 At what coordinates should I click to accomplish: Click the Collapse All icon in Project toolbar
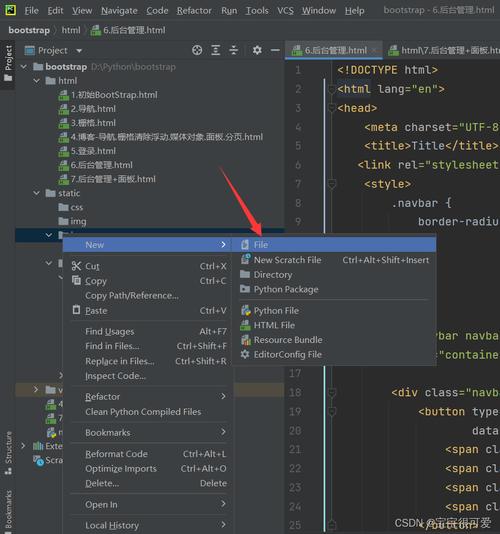(x=234, y=50)
